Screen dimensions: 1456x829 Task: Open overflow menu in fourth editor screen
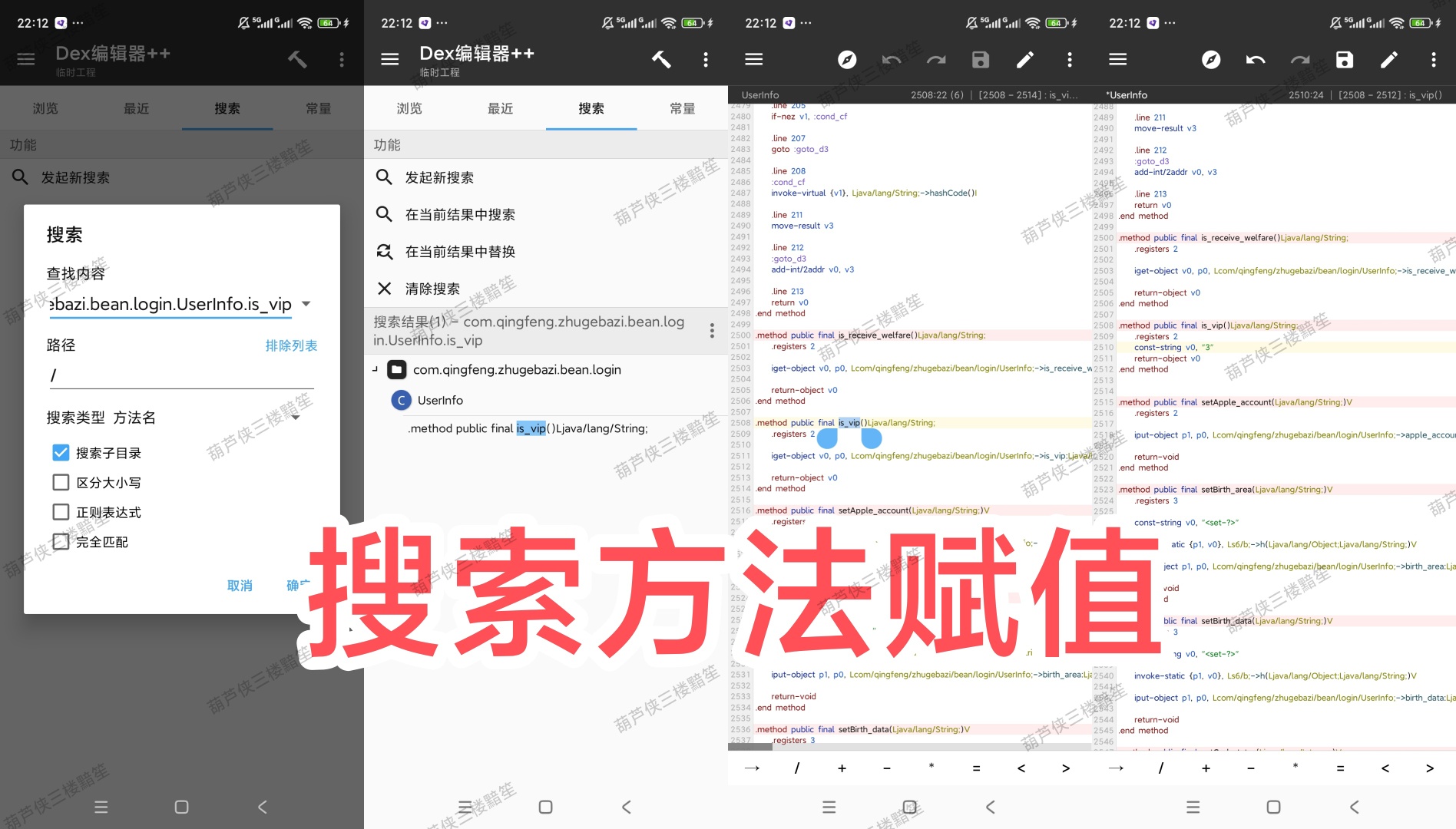point(1434,59)
